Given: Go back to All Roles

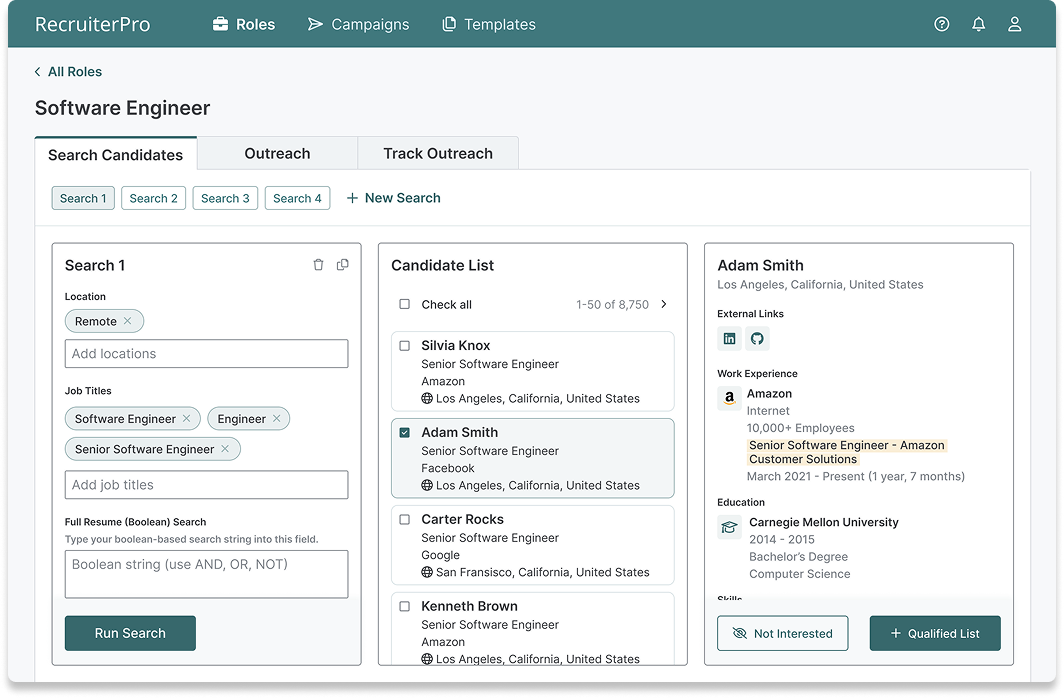Looking at the screenshot, I should [x=68, y=72].
